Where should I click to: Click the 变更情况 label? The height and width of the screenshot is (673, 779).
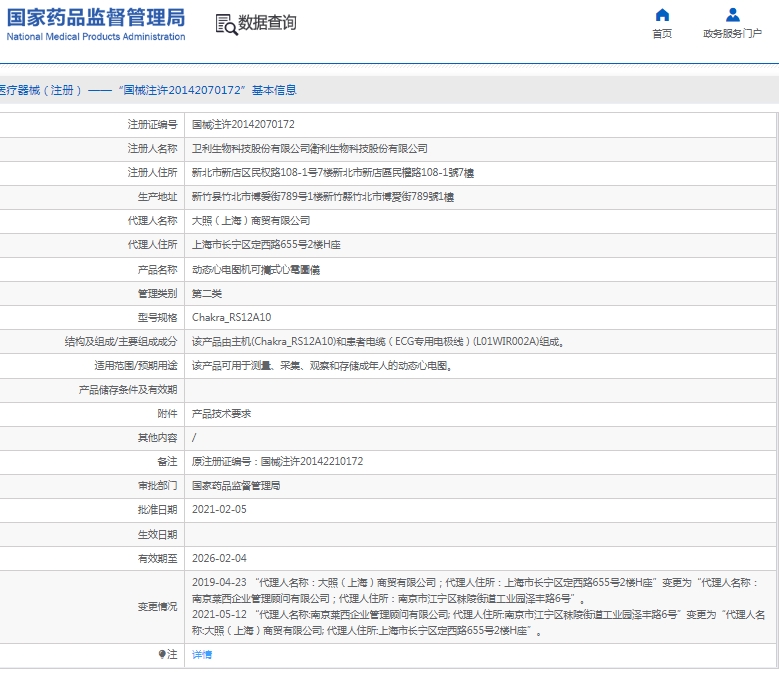tap(157, 607)
